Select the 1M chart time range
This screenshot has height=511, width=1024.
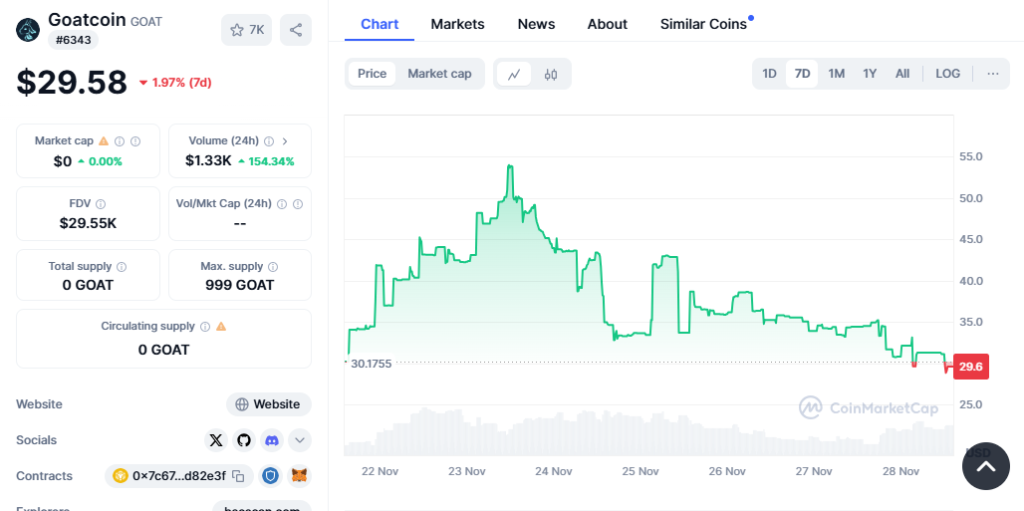click(836, 74)
